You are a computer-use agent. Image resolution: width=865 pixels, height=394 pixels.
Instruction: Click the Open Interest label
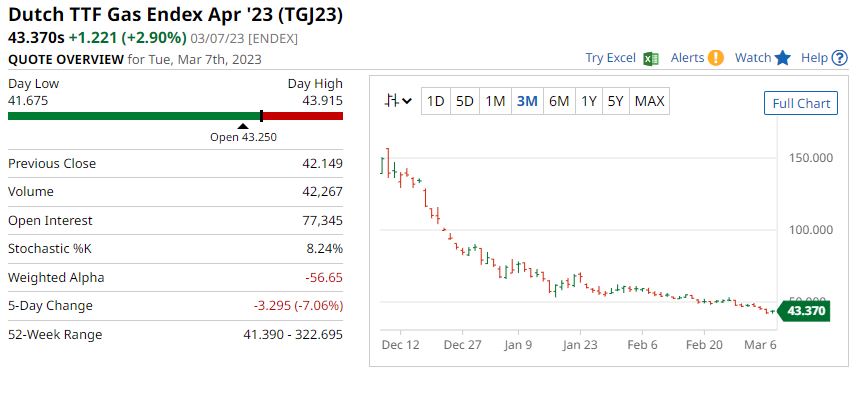[50, 221]
